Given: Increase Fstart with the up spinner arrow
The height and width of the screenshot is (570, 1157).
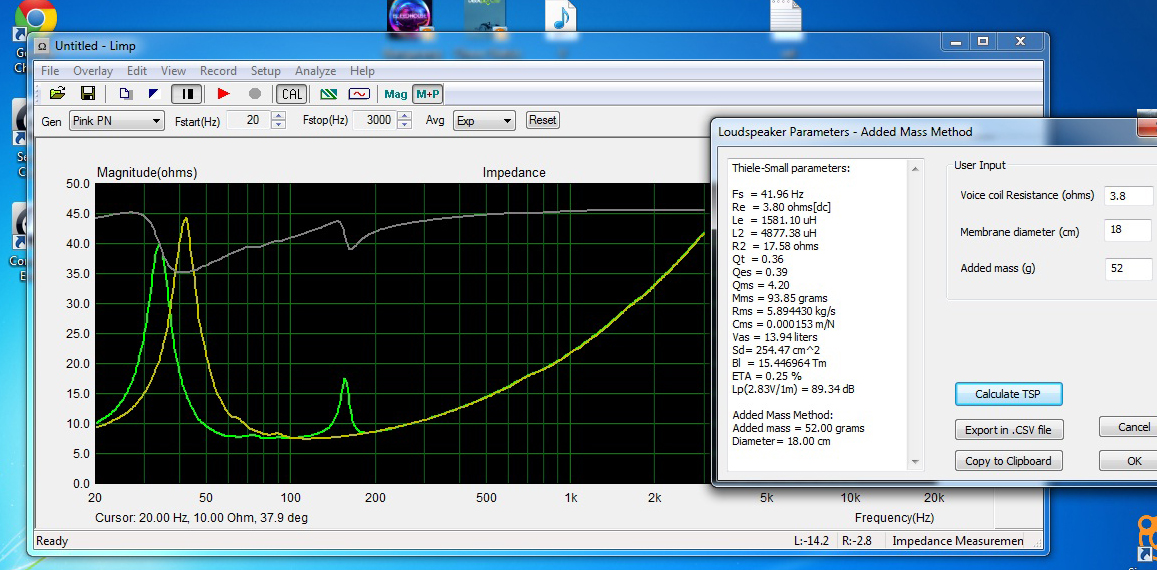Looking at the screenshot, I should [278, 116].
